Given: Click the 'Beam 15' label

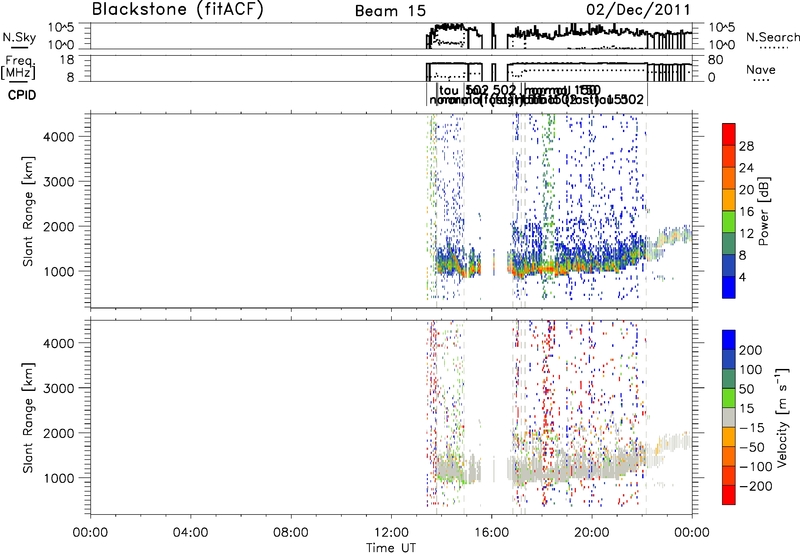Looking at the screenshot, I should tap(390, 11).
